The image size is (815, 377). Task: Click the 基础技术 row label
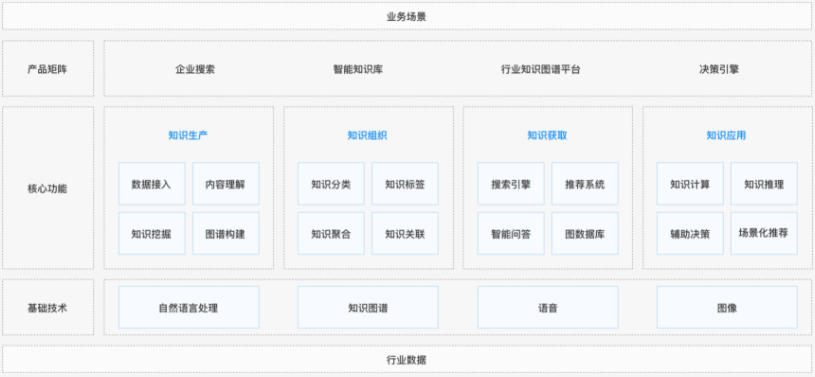tap(48, 307)
